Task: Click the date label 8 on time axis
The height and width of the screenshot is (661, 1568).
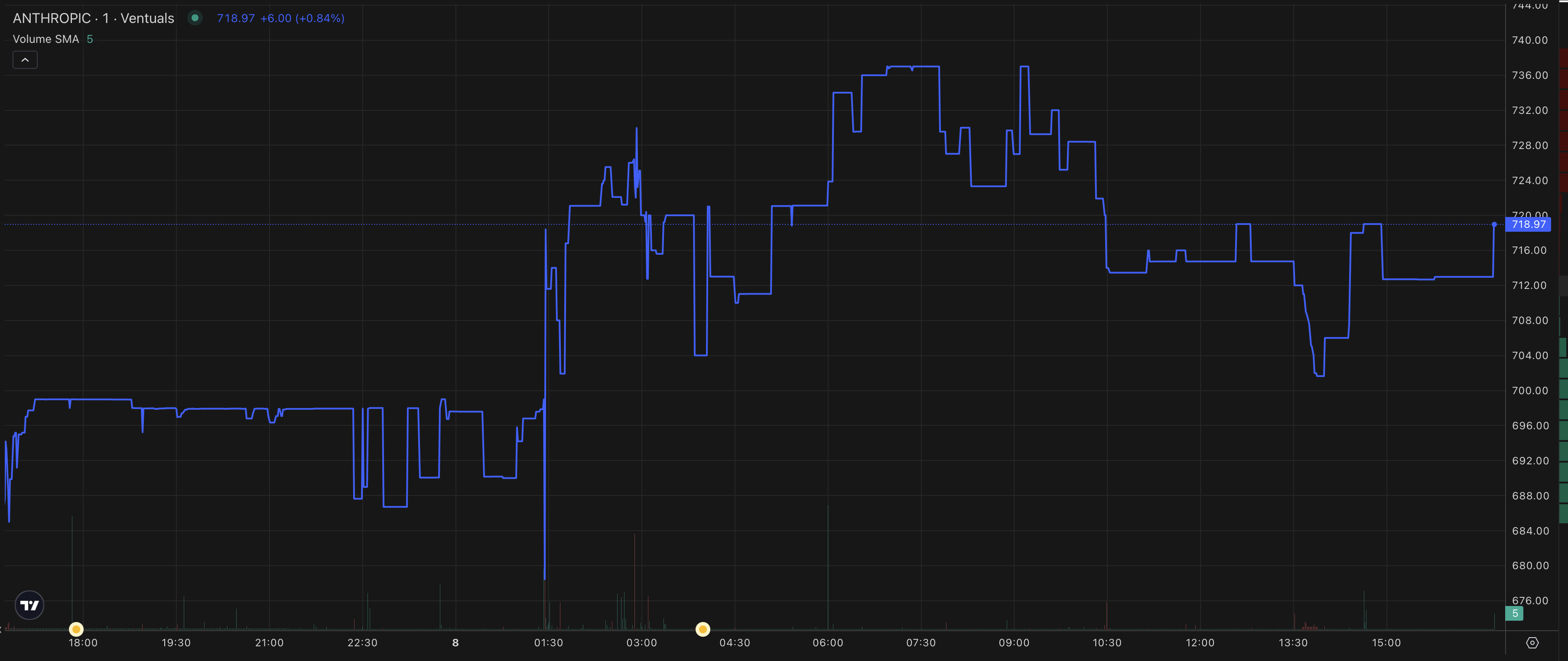Action: [x=455, y=643]
